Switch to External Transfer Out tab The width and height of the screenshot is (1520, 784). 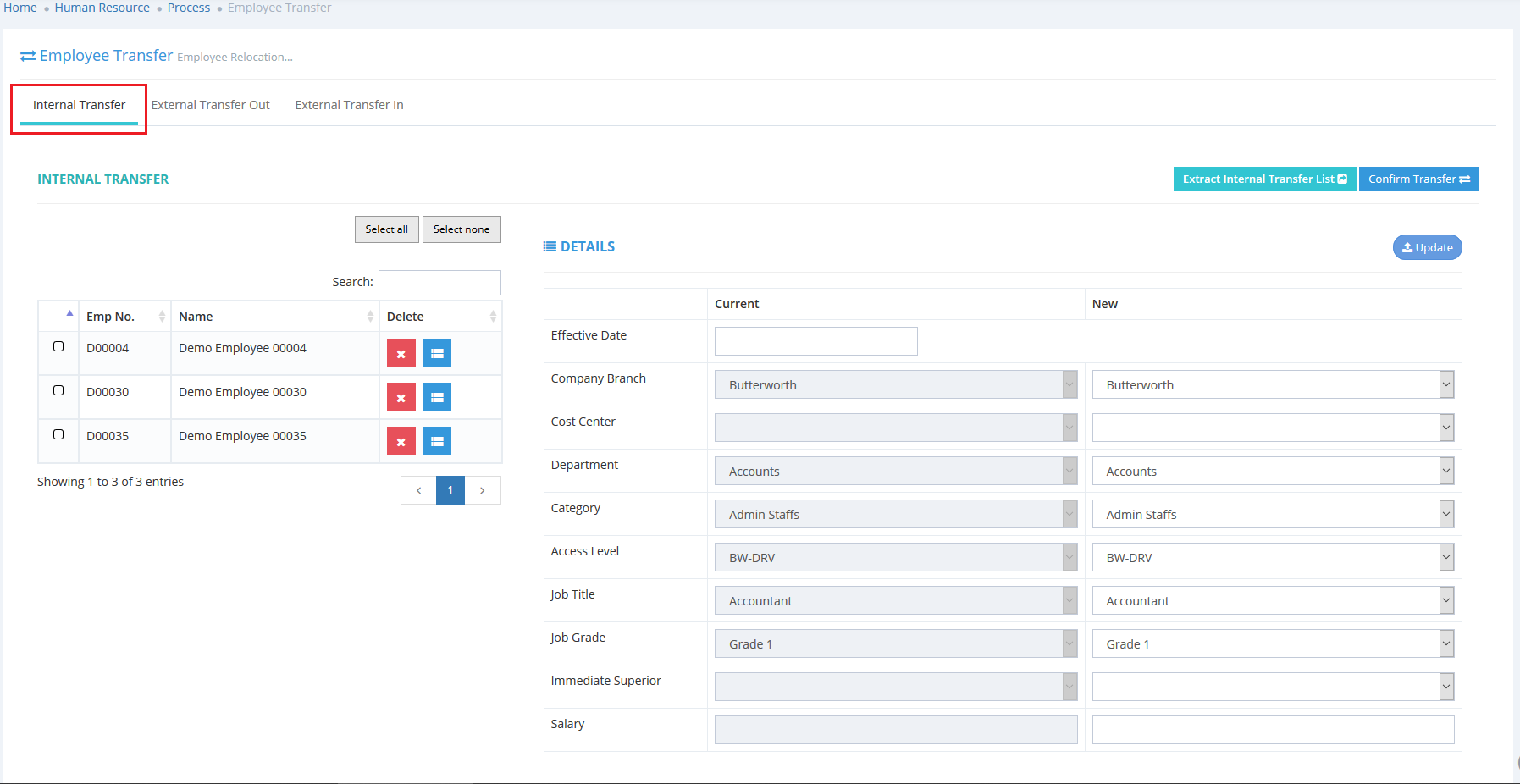(x=210, y=105)
